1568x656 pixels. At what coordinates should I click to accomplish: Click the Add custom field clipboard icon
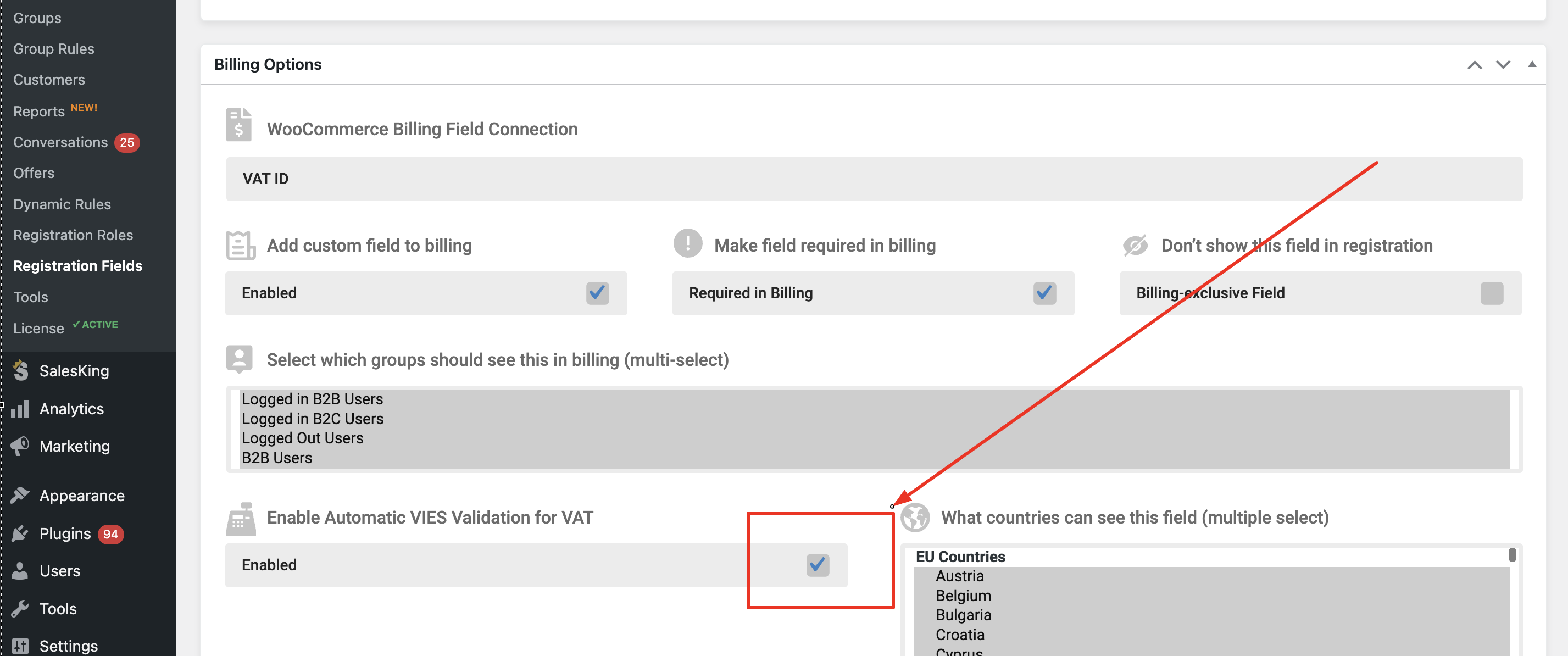click(241, 245)
